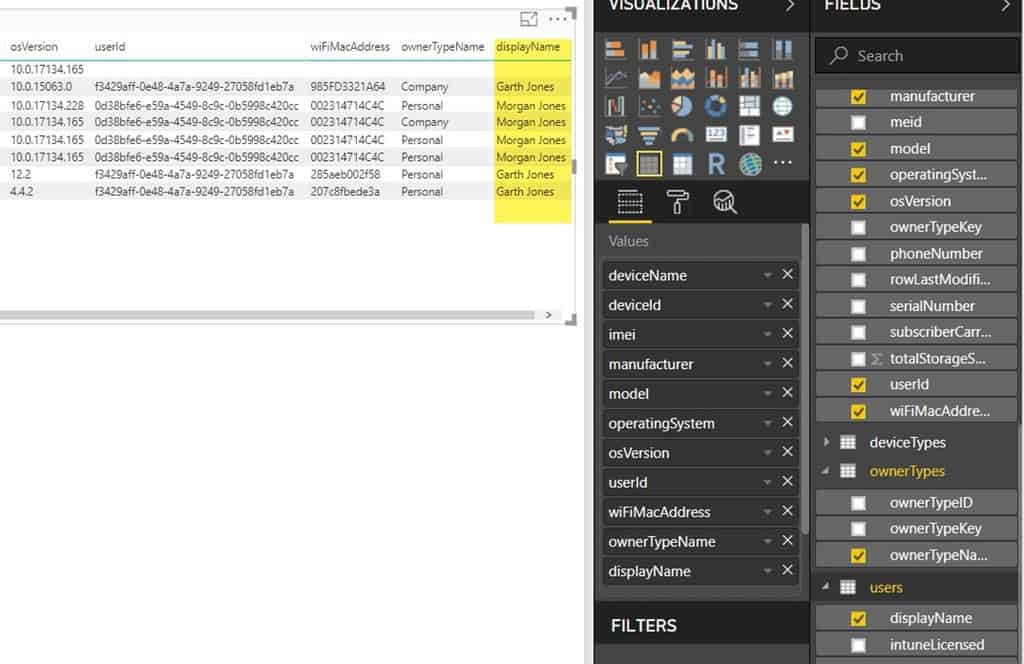Screen dimensions: 1024x664
Task: Select the pie chart visualization
Action: [682, 106]
